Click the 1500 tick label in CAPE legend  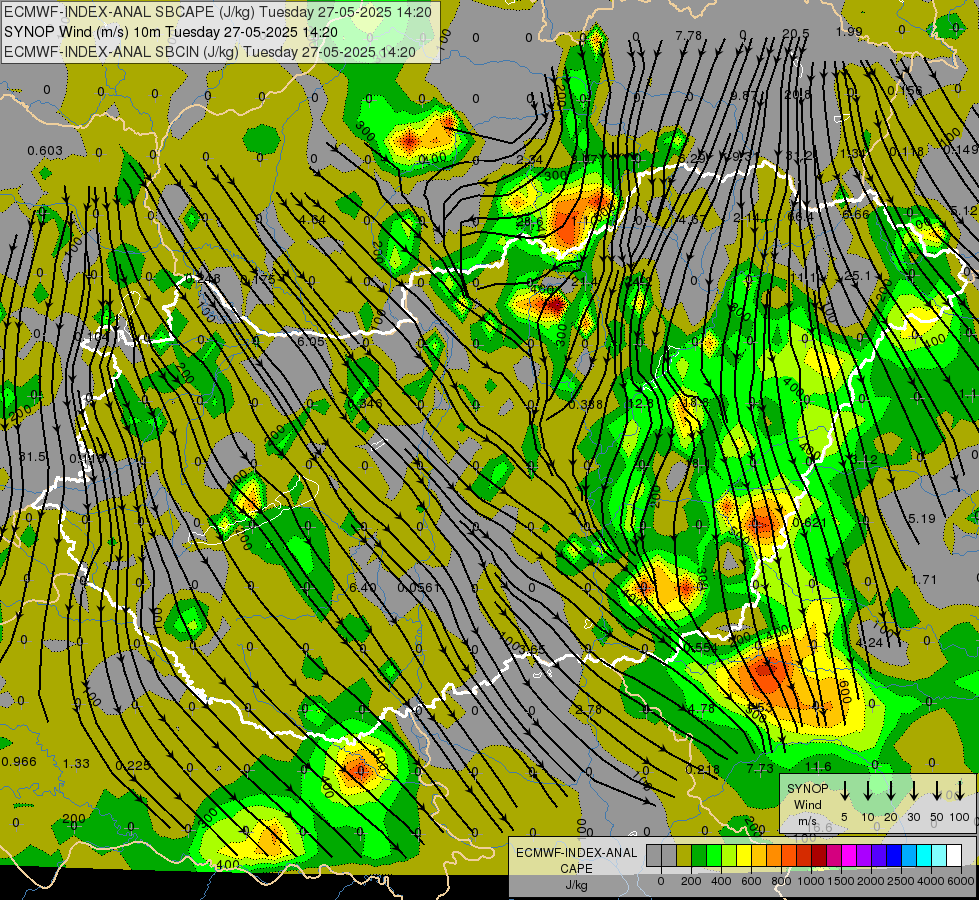pyautogui.click(x=841, y=881)
